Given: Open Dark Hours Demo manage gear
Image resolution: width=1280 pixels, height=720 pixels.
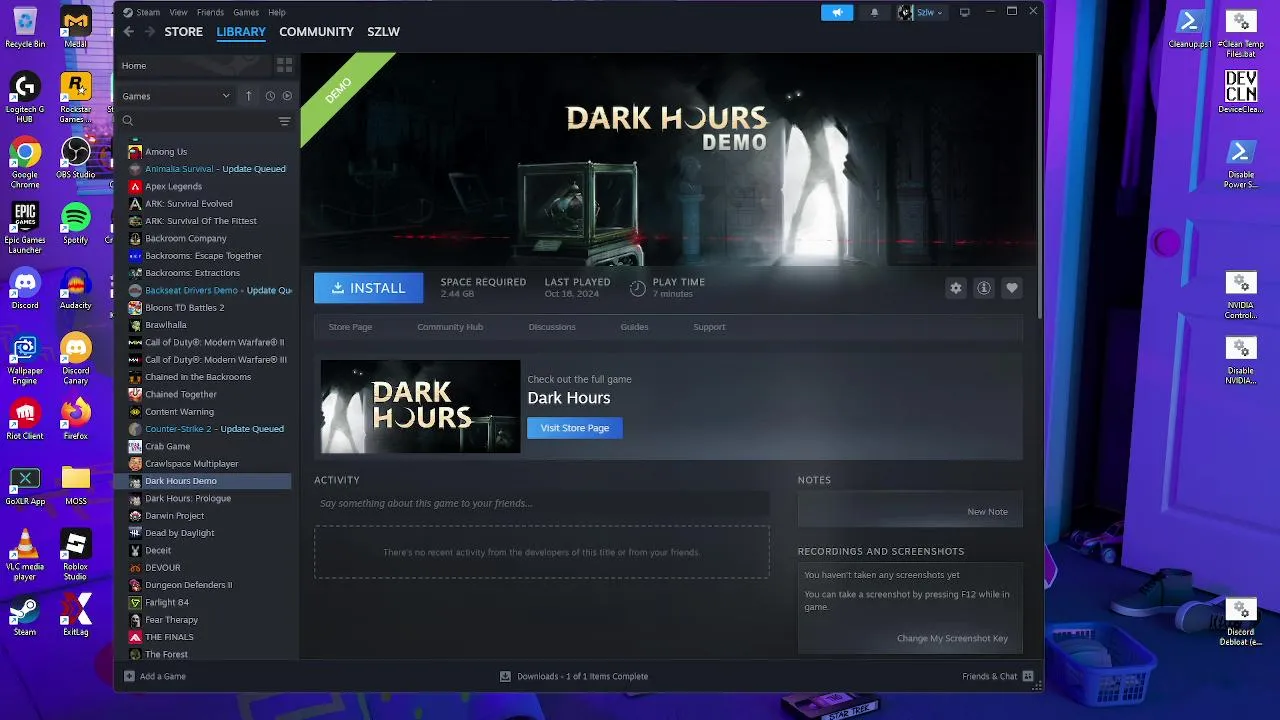Looking at the screenshot, I should pyautogui.click(x=956, y=288).
